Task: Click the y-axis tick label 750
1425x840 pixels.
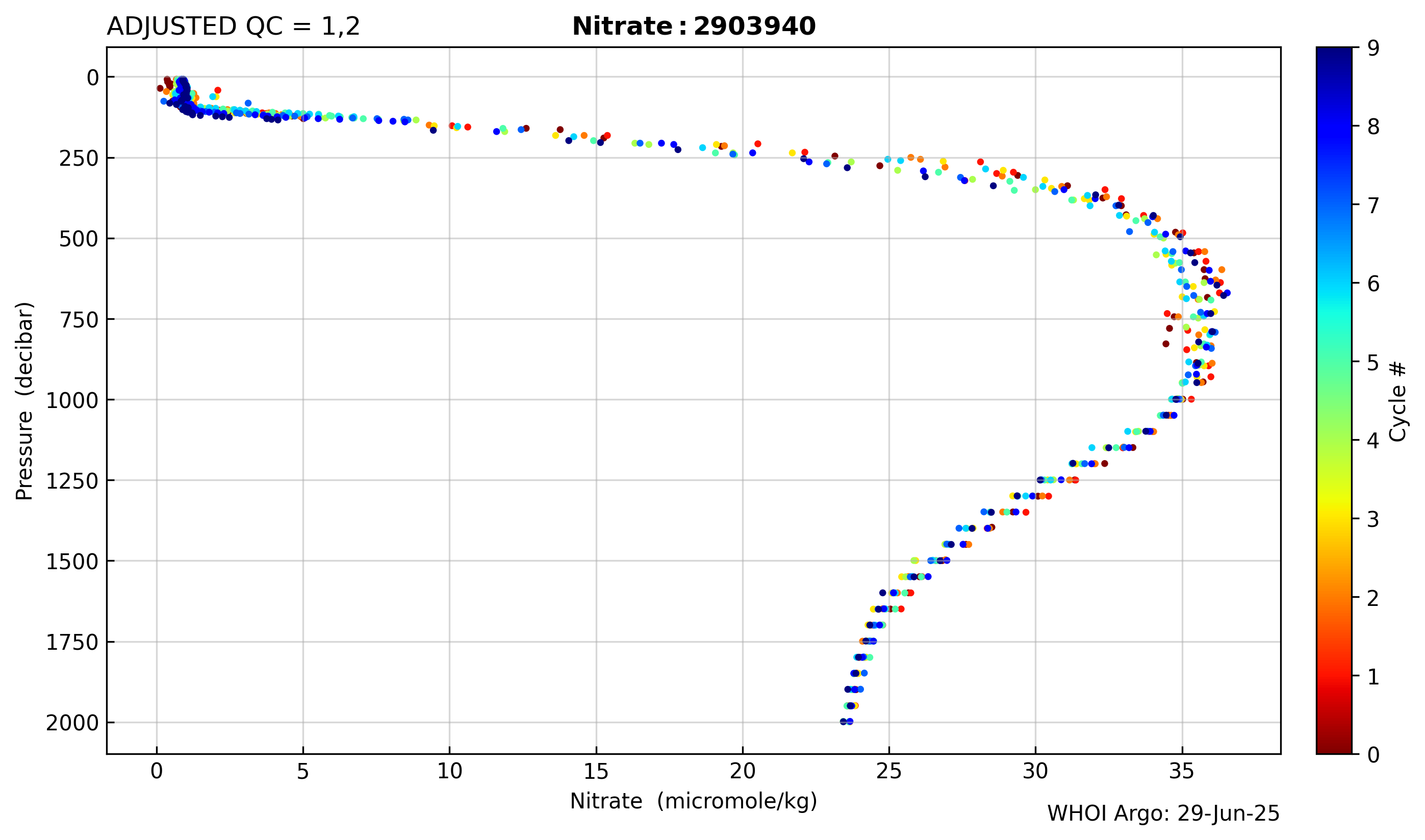Action: (x=79, y=320)
